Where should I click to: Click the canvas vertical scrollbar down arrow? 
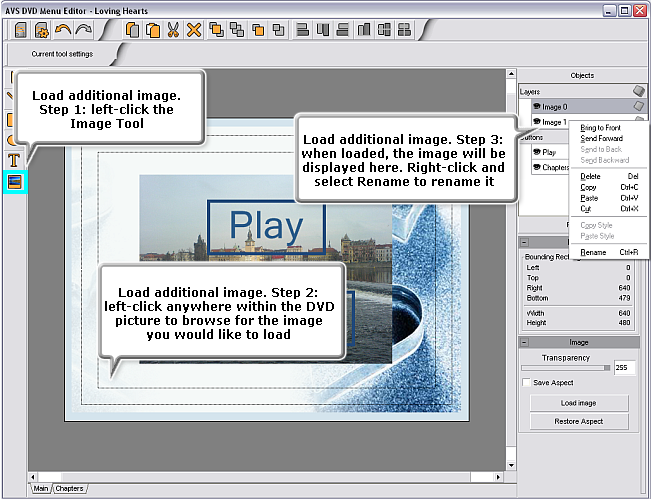pyautogui.click(x=511, y=465)
